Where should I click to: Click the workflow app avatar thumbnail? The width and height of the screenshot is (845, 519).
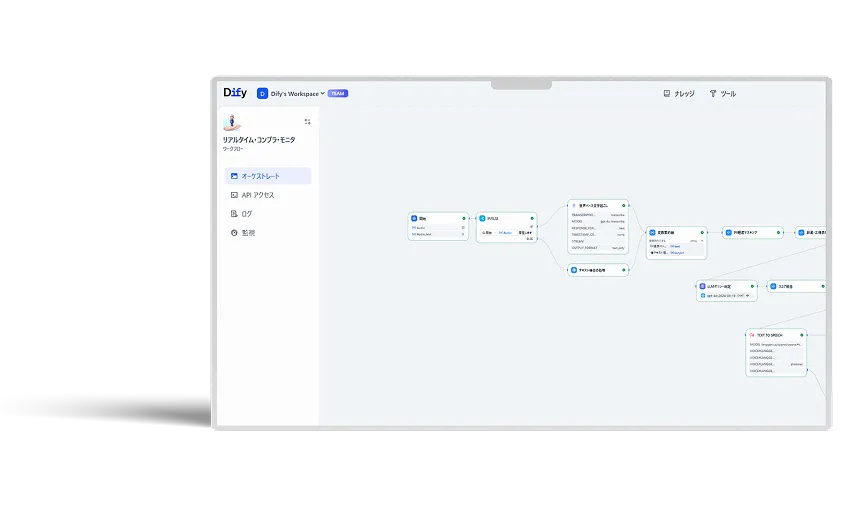point(232,122)
